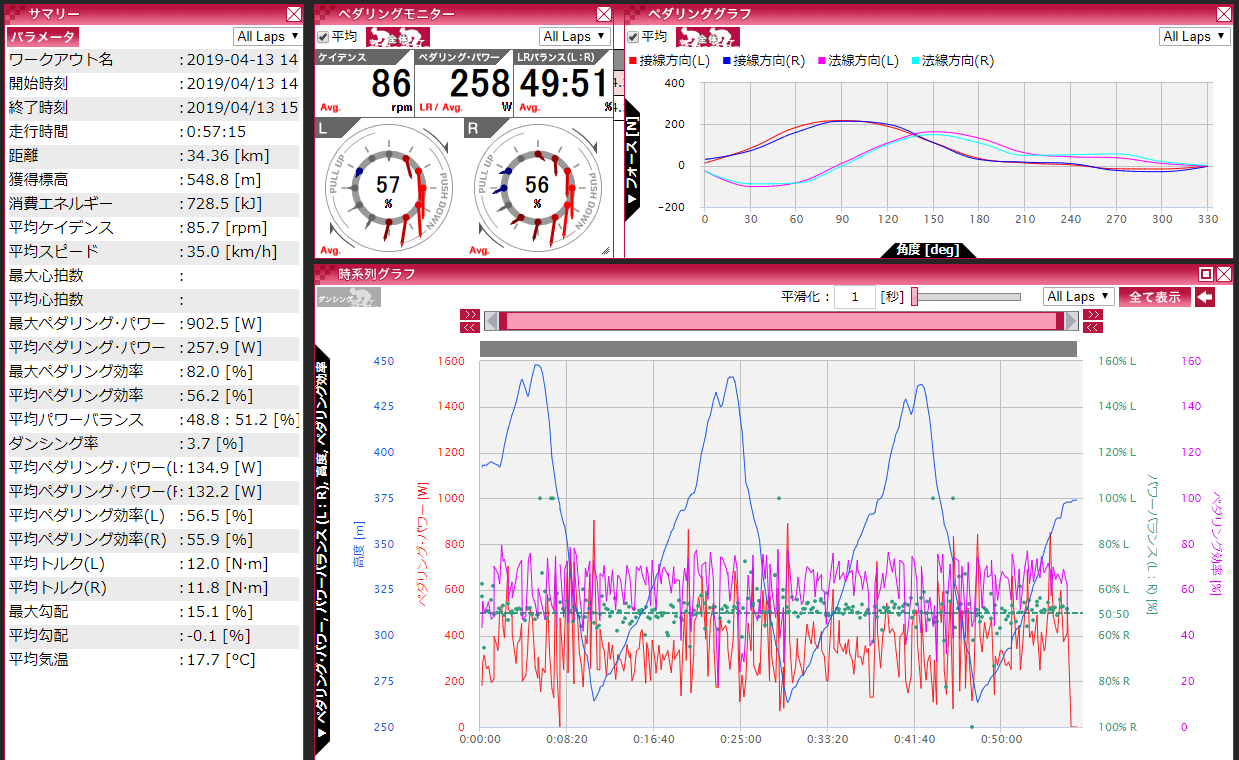The width and height of the screenshot is (1239, 760).
Task: Open All Laps dropdown in Pedaling Monitor
Action: [x=577, y=37]
